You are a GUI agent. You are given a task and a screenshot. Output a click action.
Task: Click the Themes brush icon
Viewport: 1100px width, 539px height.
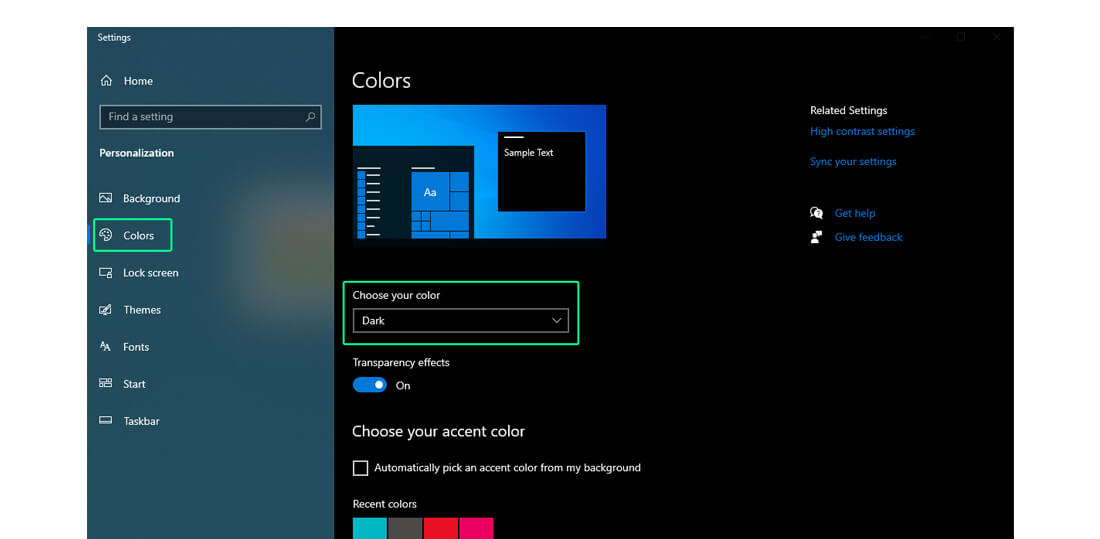coord(105,310)
